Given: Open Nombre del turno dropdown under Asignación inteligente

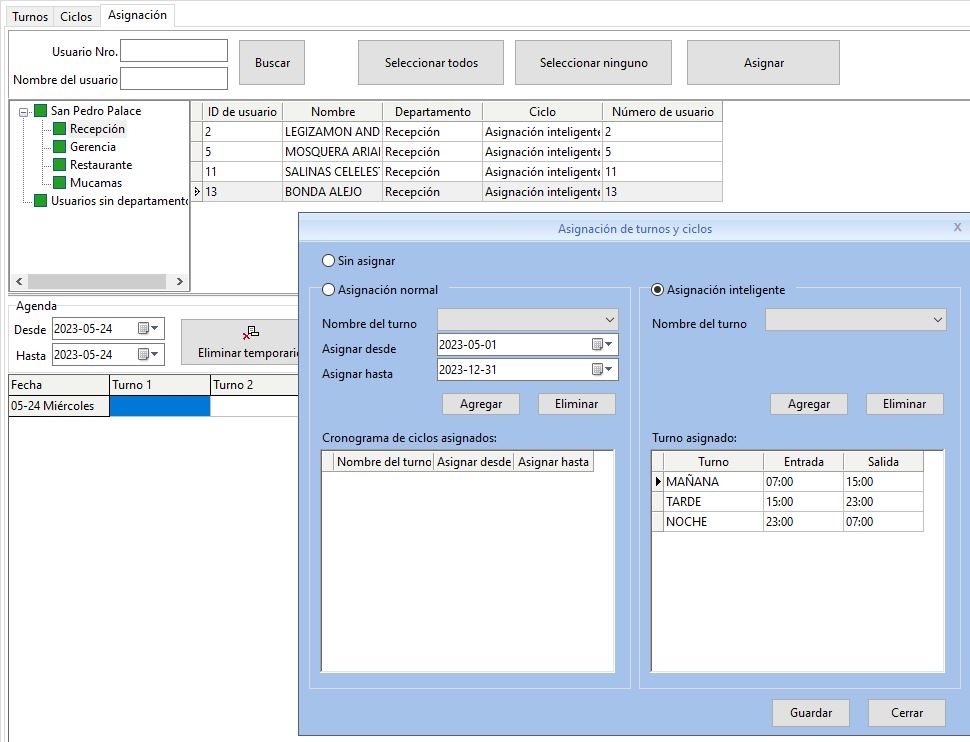Looking at the screenshot, I should [938, 320].
